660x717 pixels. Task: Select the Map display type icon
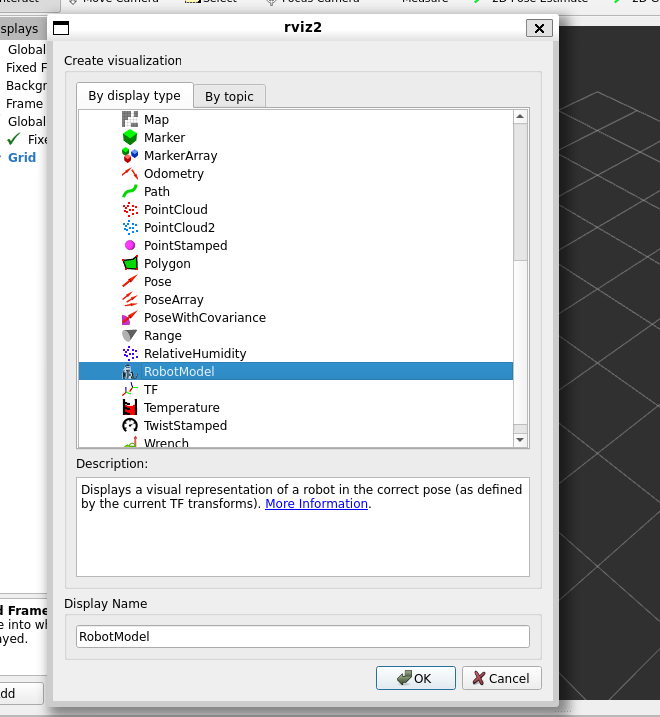(x=130, y=119)
